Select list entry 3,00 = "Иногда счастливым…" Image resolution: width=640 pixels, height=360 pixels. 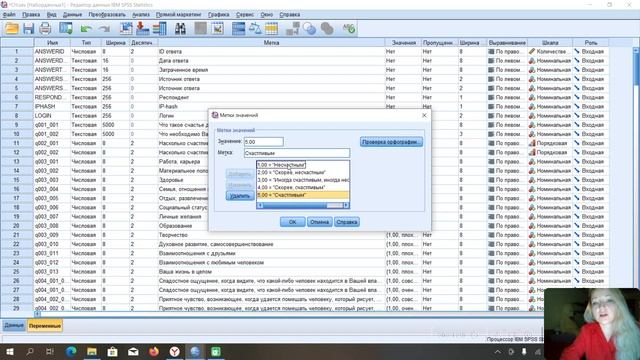(x=303, y=180)
